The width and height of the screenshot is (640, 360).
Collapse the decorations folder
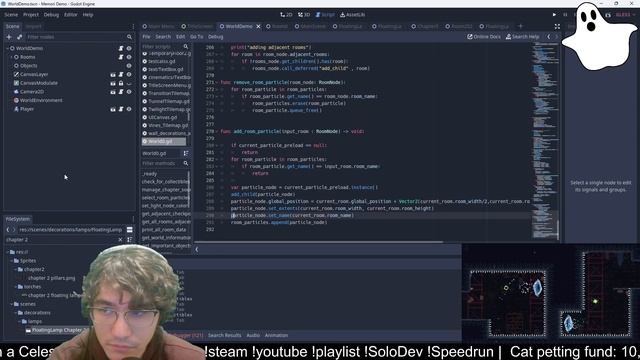tap(16, 313)
